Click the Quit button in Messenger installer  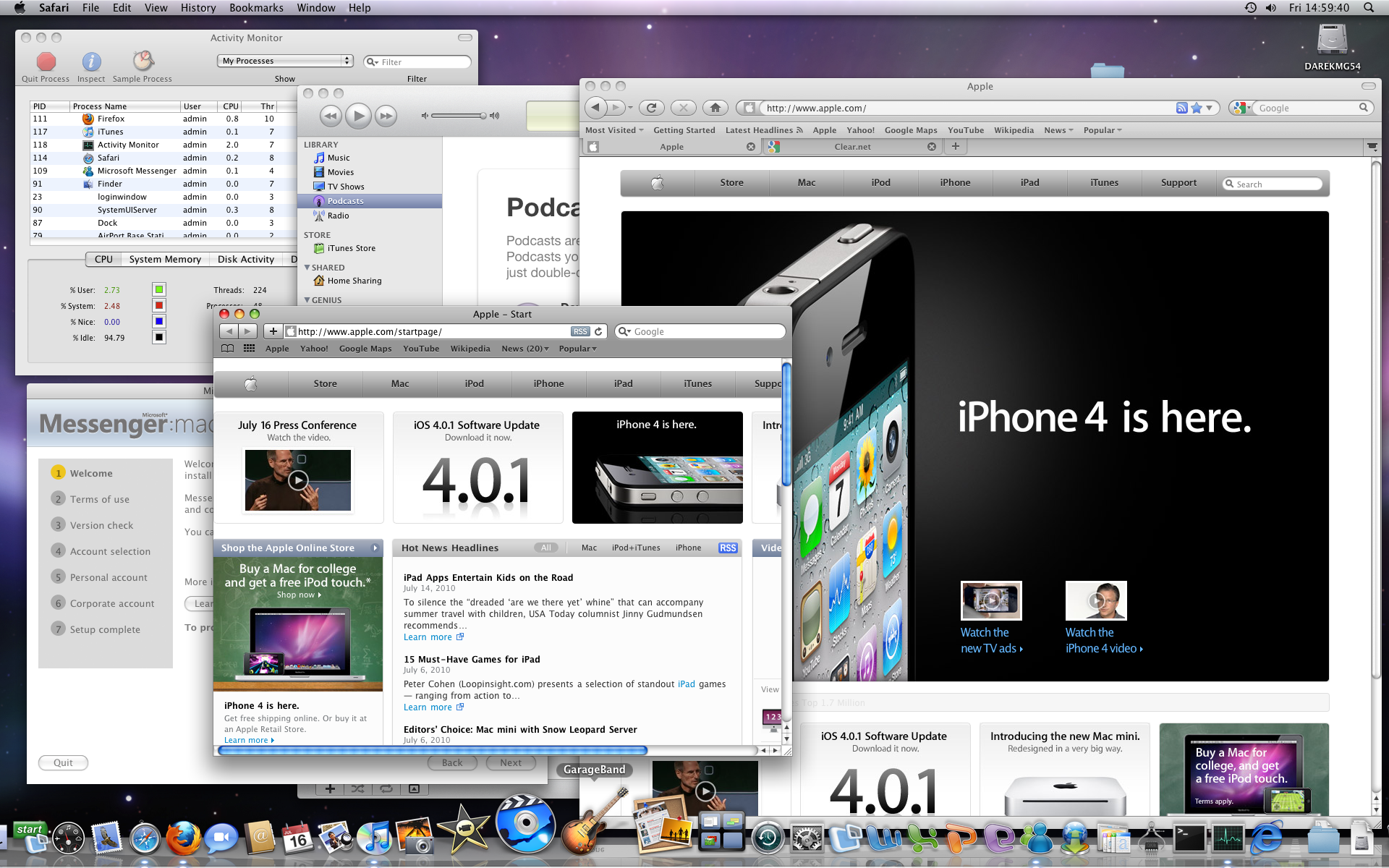pyautogui.click(x=63, y=762)
